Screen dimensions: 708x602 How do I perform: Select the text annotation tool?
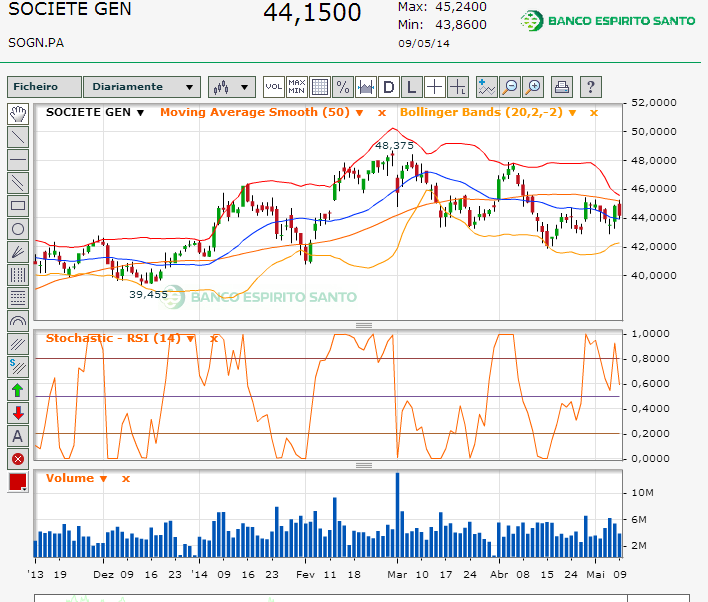[18, 436]
